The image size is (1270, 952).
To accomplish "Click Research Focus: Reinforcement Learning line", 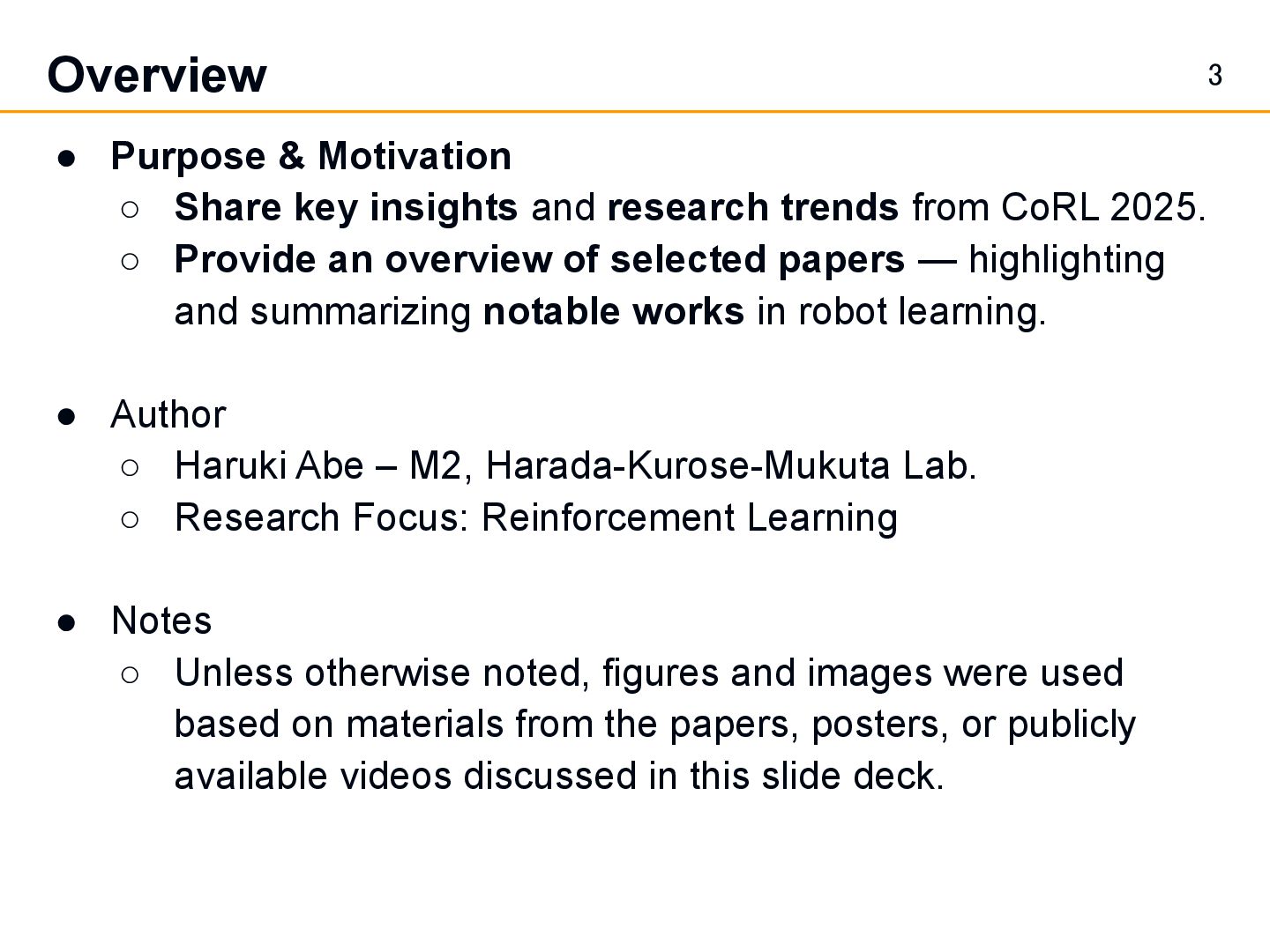I will (x=536, y=518).
